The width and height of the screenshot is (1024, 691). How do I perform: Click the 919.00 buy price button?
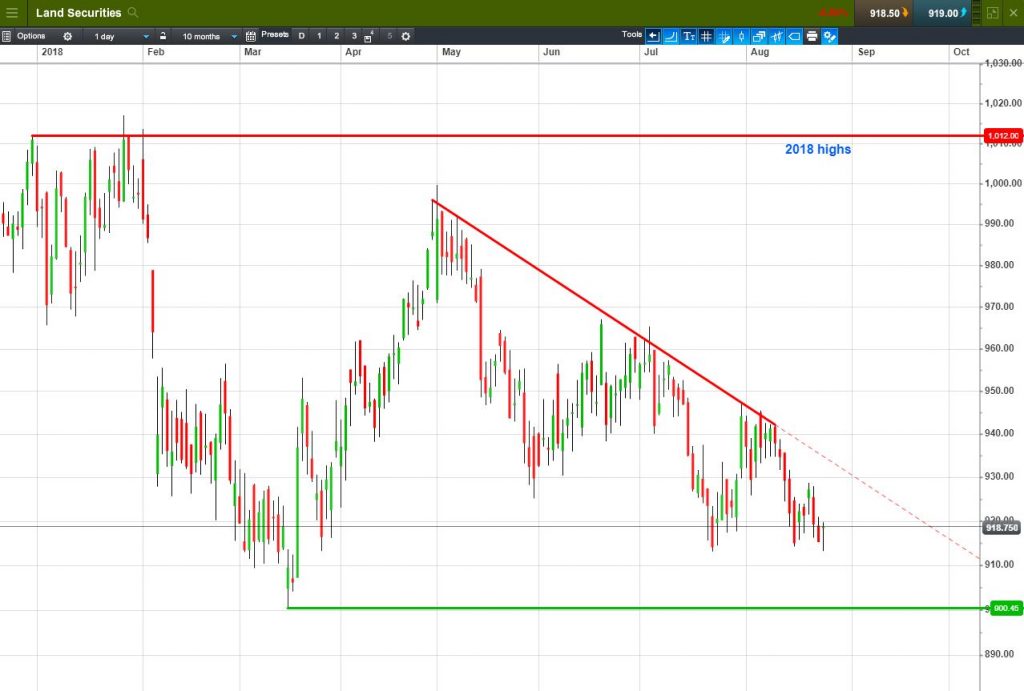[943, 13]
